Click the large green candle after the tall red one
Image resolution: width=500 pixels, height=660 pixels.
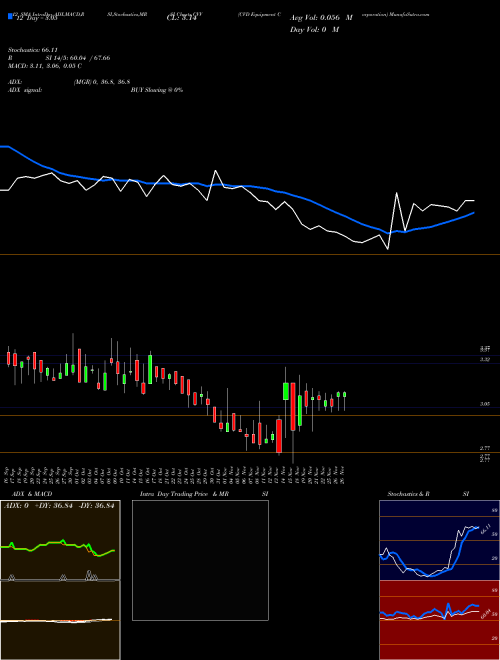tap(300, 410)
